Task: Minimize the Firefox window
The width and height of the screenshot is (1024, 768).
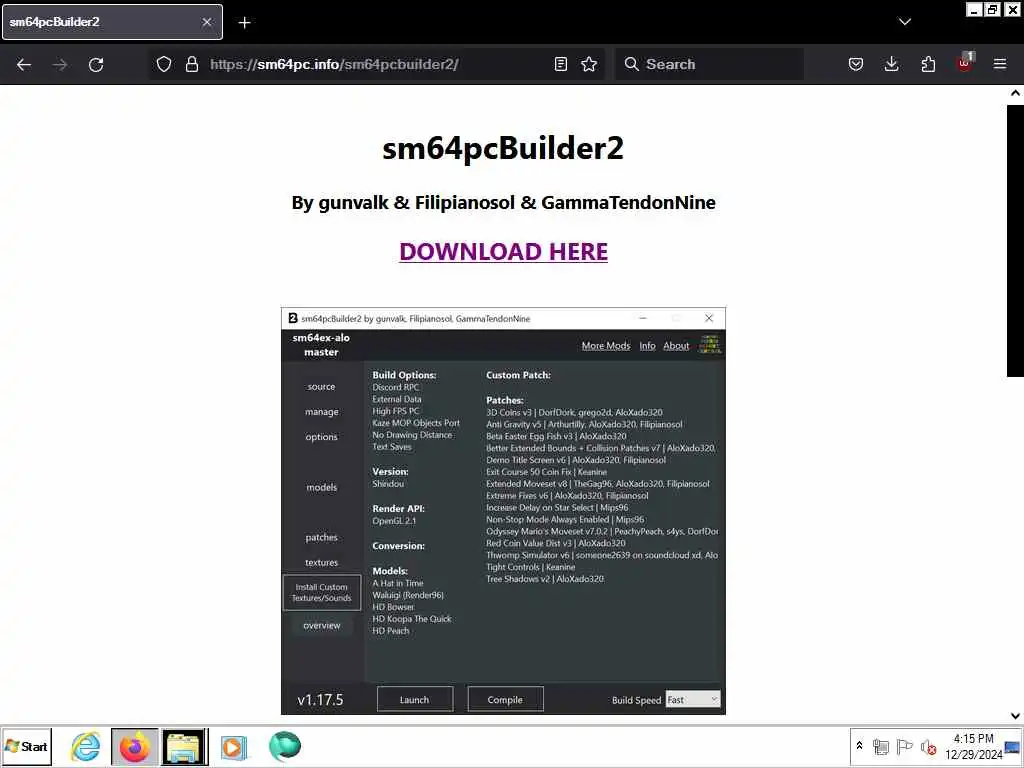Action: click(x=974, y=9)
